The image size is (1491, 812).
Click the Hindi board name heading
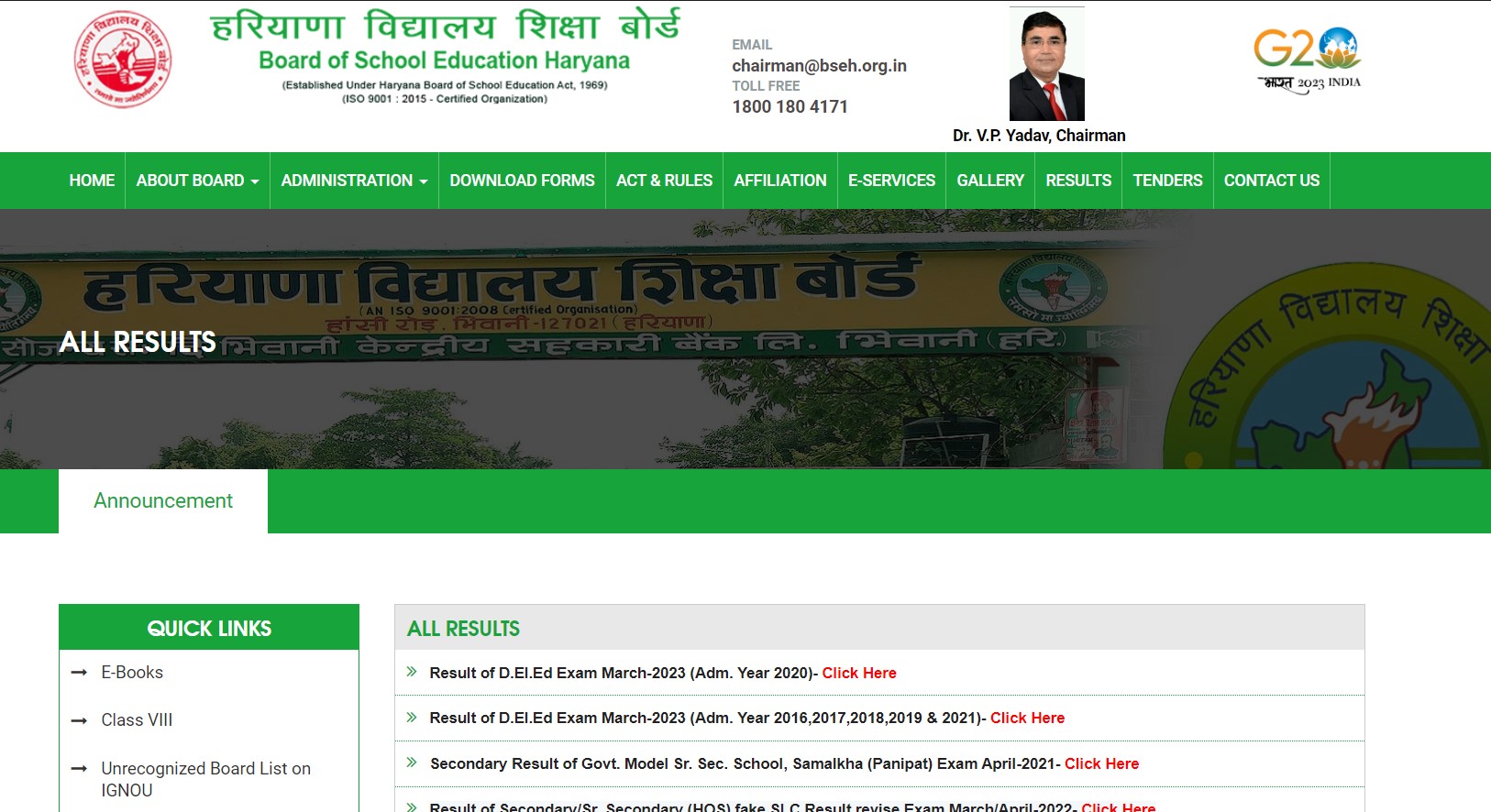(x=446, y=26)
